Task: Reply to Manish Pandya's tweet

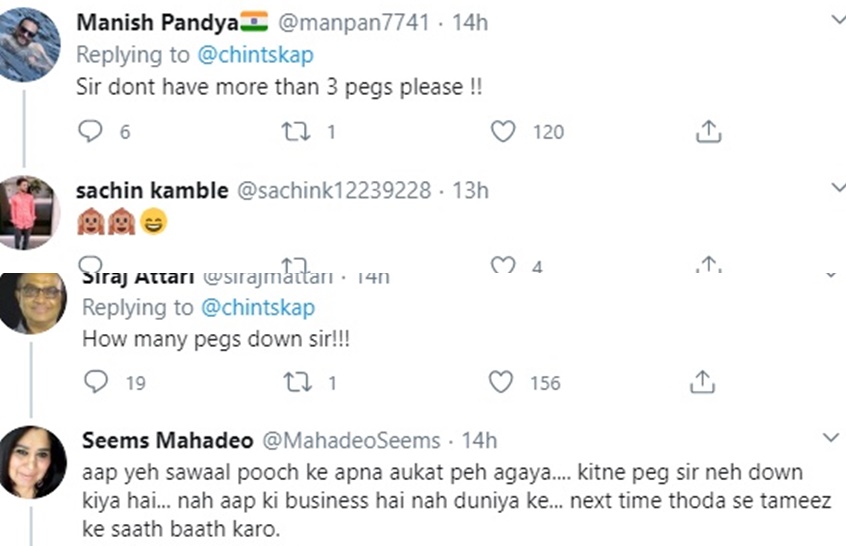Action: 91,131
